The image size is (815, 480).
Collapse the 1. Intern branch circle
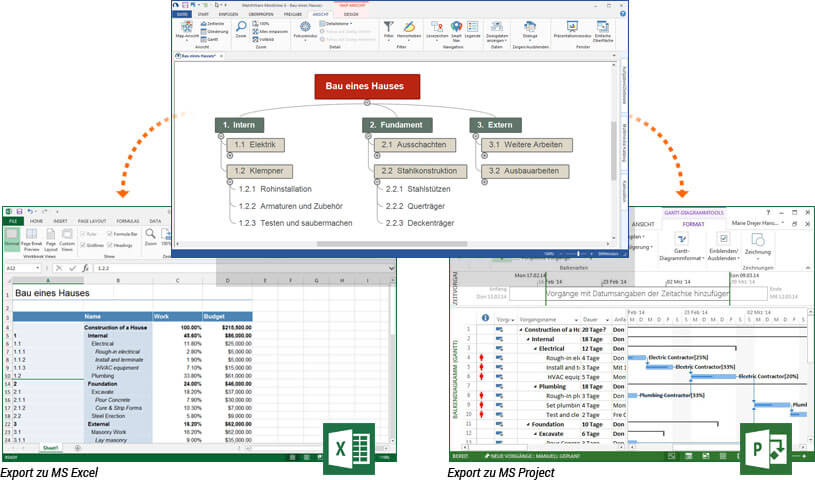(x=221, y=136)
